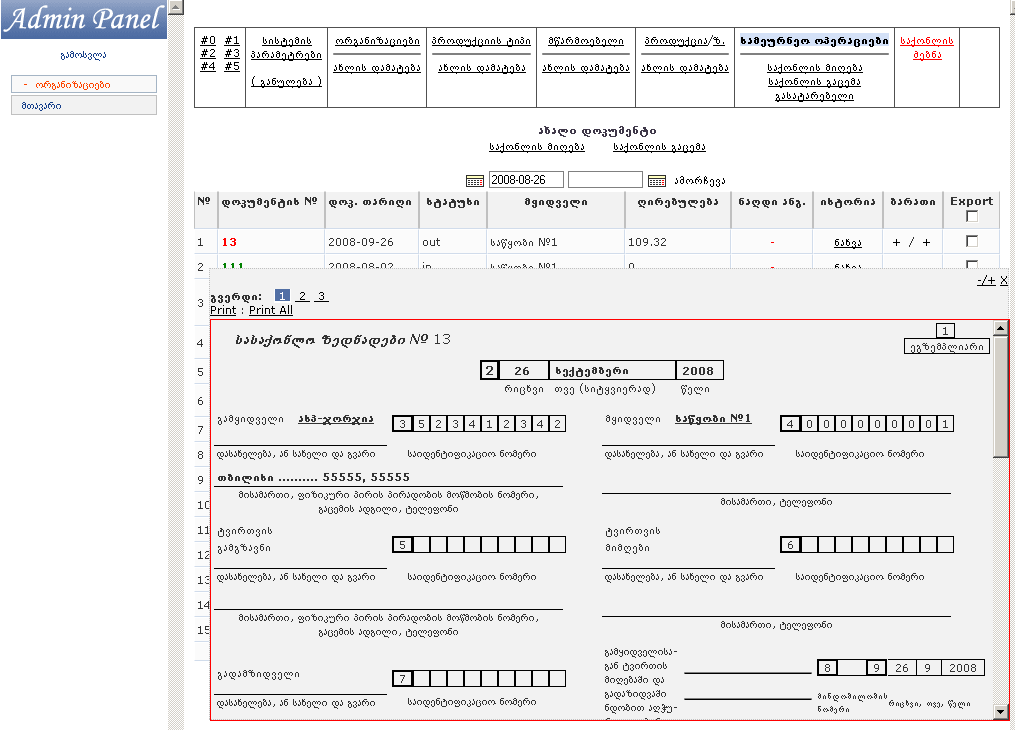Open document number 13 in the table
The image size is (1015, 730).
(x=229, y=242)
